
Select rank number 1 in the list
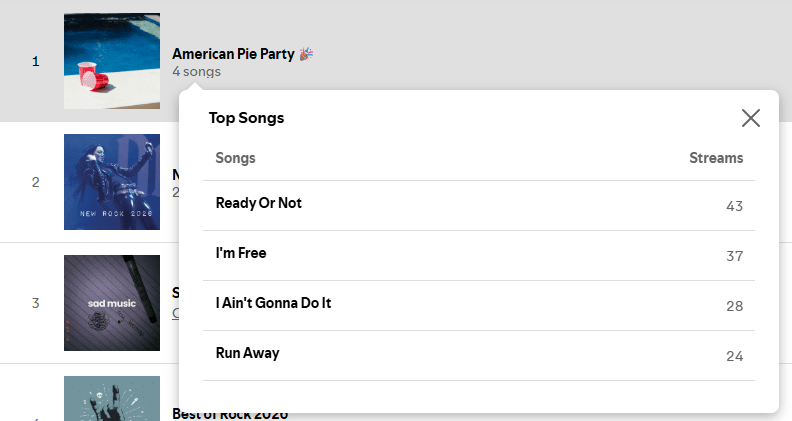[36, 61]
